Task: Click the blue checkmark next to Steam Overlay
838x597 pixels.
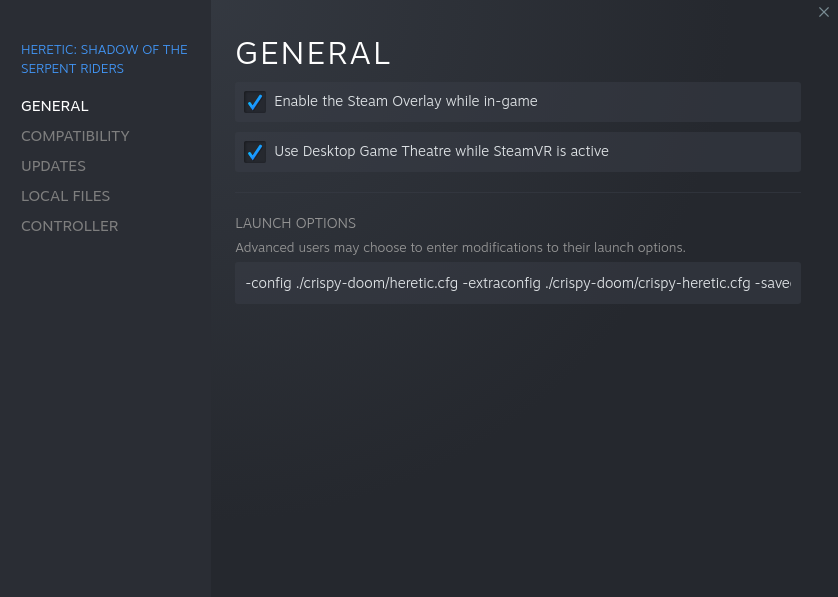Action: pyautogui.click(x=255, y=102)
